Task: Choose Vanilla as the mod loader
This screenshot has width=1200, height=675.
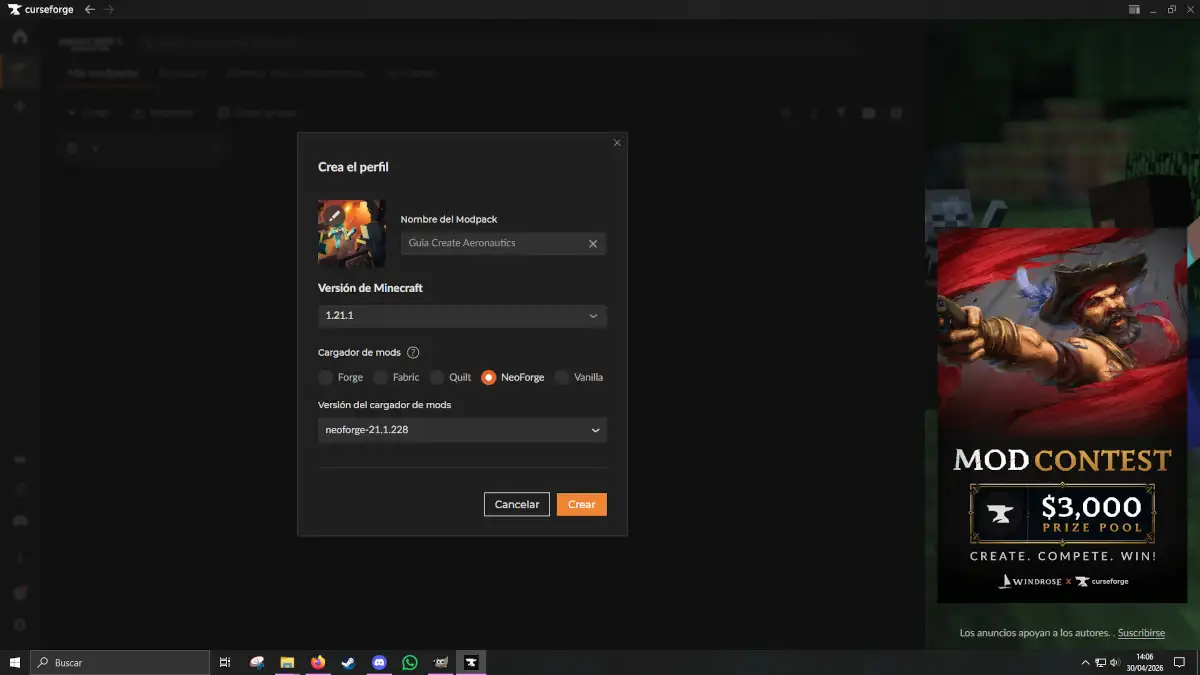Action: (x=562, y=377)
